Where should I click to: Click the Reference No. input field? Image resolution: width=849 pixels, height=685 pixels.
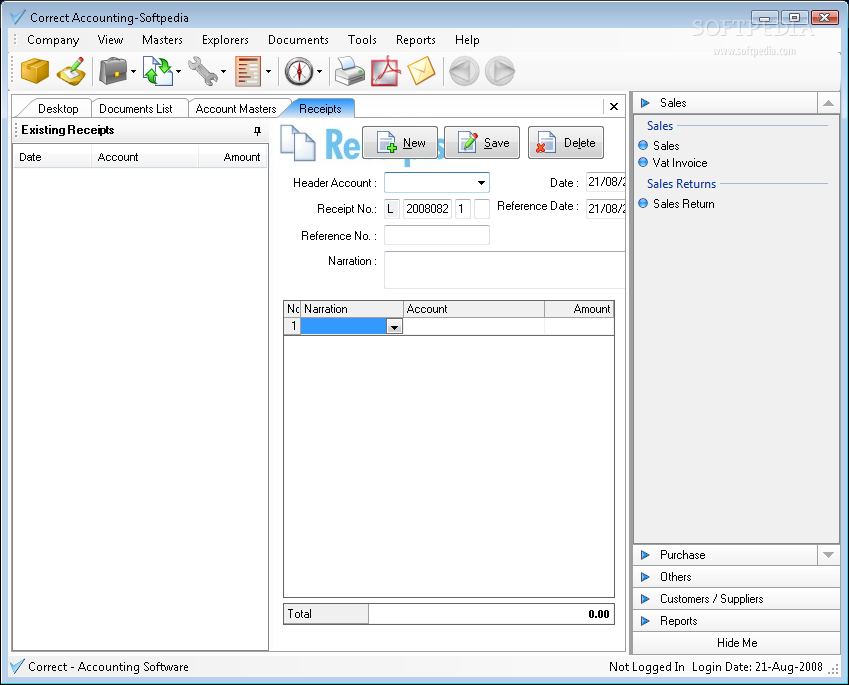pos(437,235)
